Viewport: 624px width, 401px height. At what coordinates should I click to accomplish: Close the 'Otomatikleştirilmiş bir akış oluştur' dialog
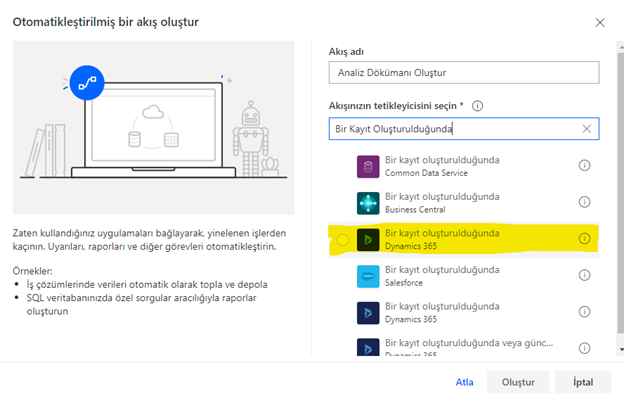click(x=600, y=23)
